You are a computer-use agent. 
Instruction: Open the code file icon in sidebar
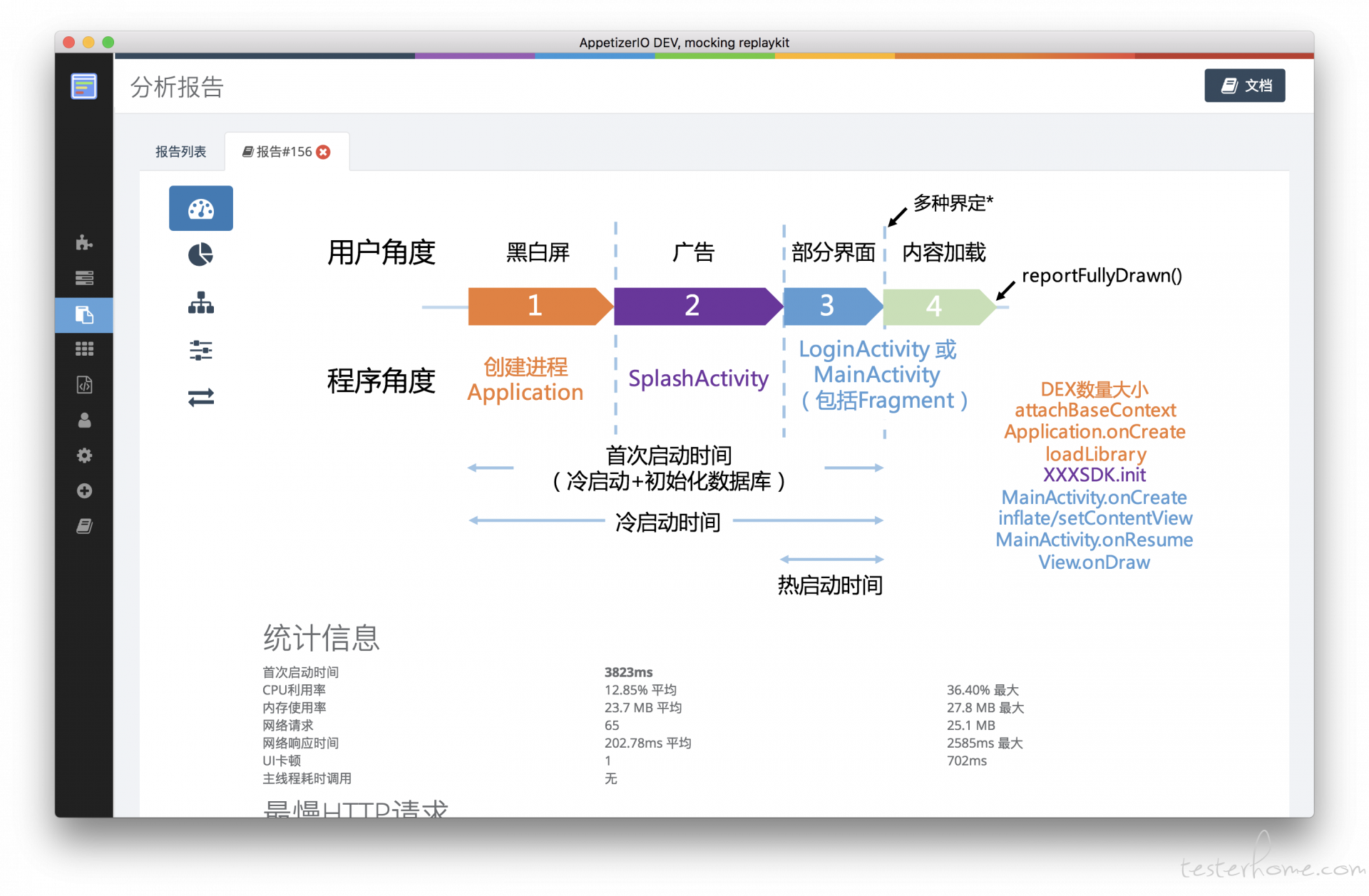tap(84, 385)
